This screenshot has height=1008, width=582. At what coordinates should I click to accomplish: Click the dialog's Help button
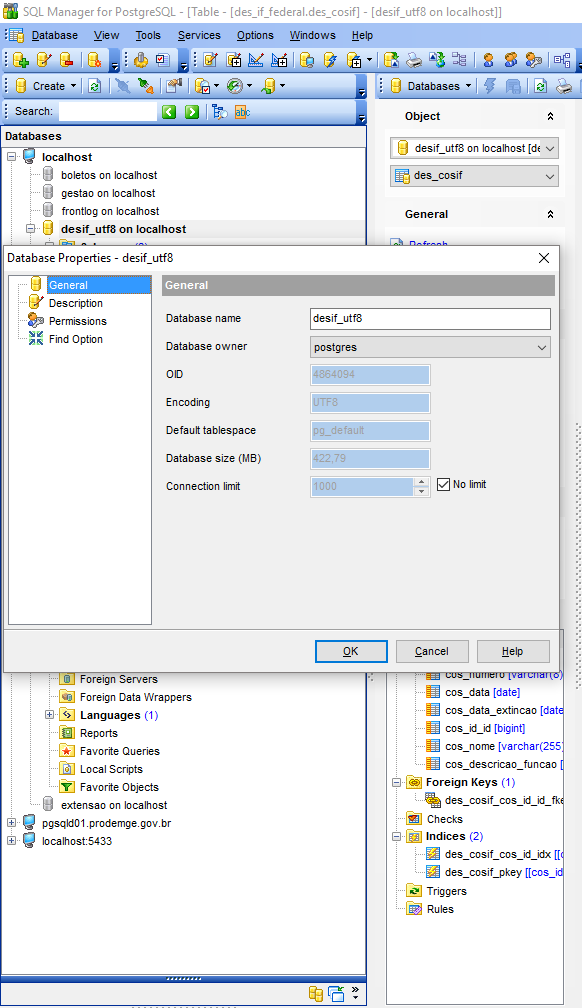pos(513,651)
